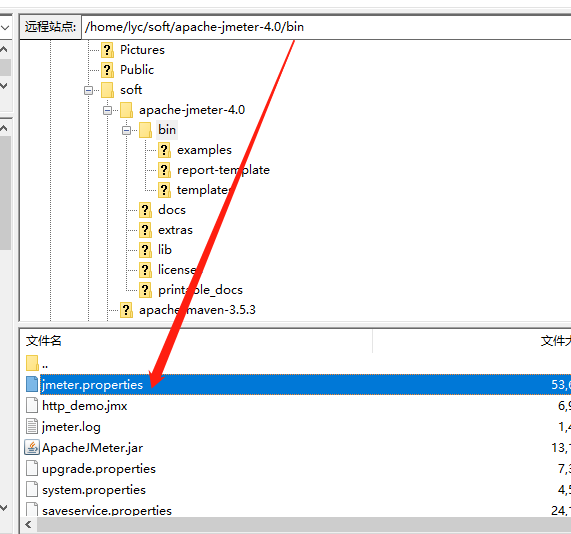Screen dimensions: 571x534
Task: Select the http_demo.jmx file
Action: pos(84,405)
